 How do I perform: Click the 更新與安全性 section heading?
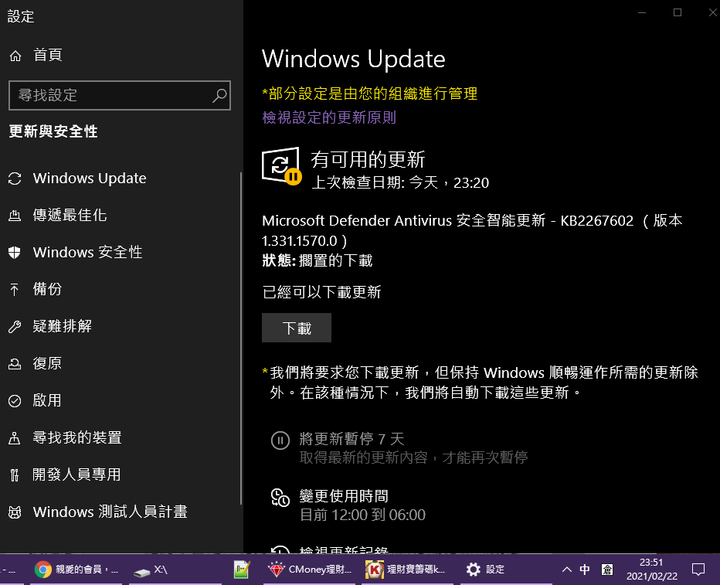(53, 132)
